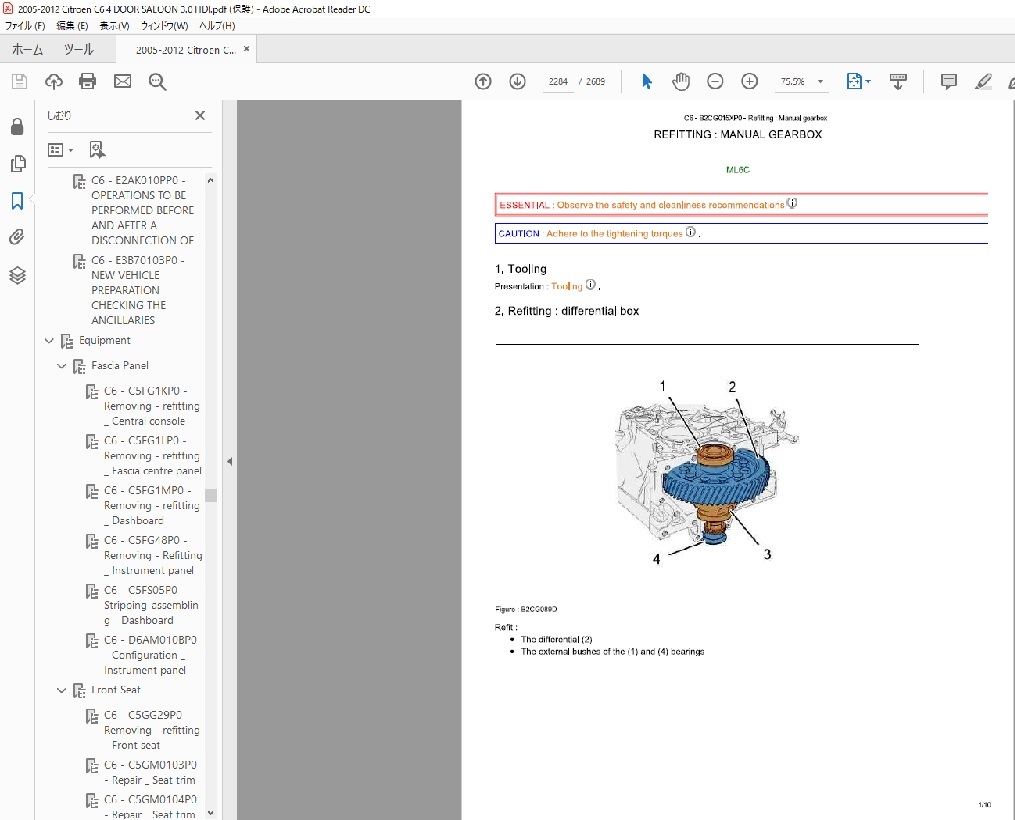Click the page number field 2204
The width and height of the screenshot is (1015, 820).
pyautogui.click(x=558, y=82)
